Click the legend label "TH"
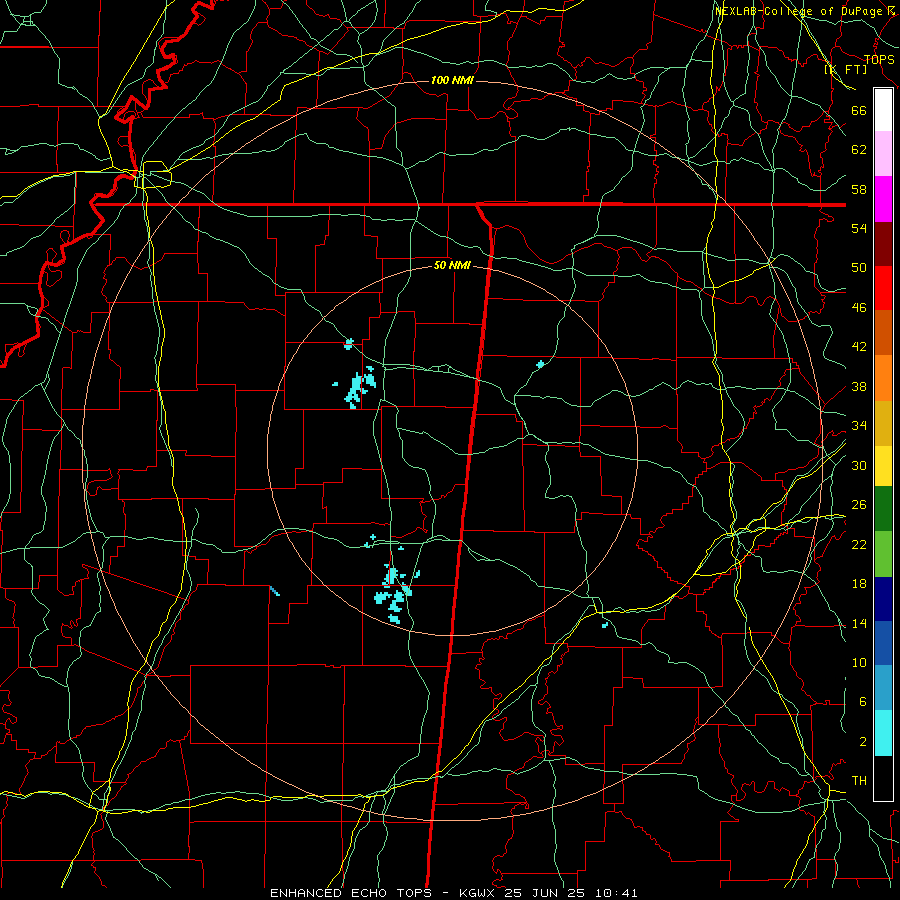This screenshot has width=900, height=900. click(x=859, y=781)
